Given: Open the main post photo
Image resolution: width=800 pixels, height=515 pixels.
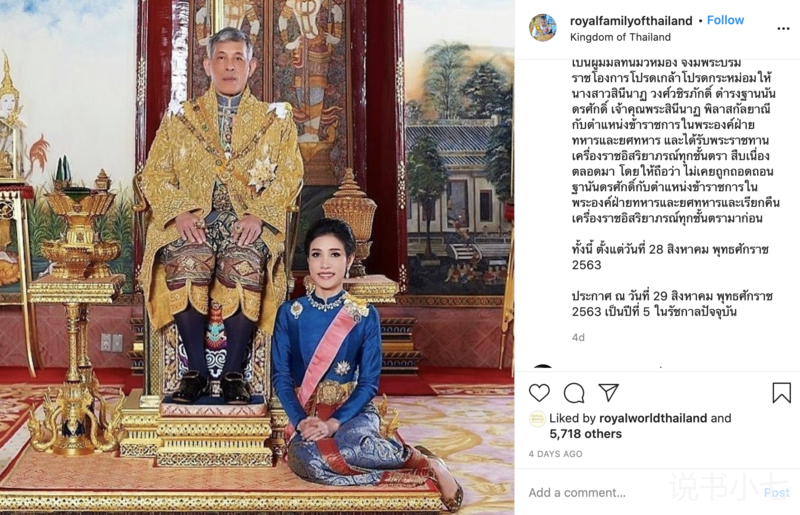Looking at the screenshot, I should pos(257,257).
